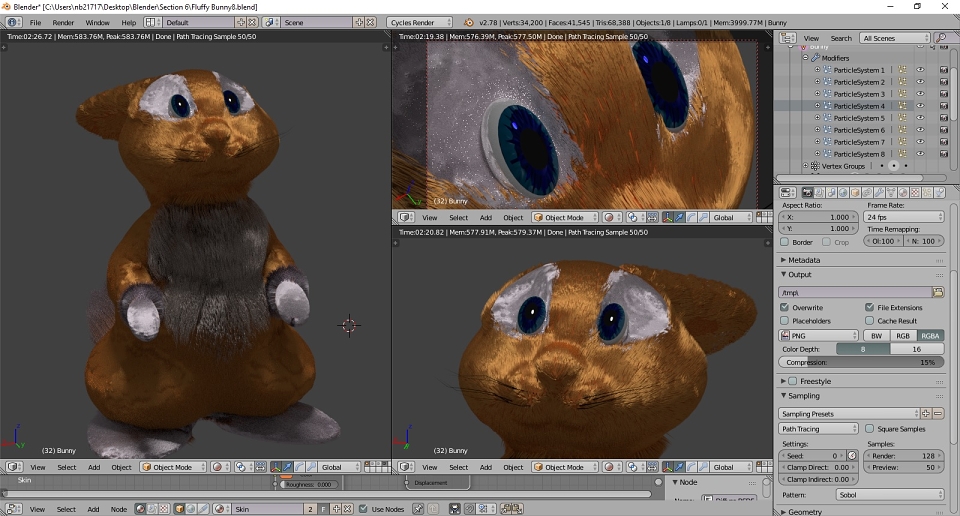Open Object Mode dropdown in left viewport
The width and height of the screenshot is (960, 516).
tap(172, 467)
